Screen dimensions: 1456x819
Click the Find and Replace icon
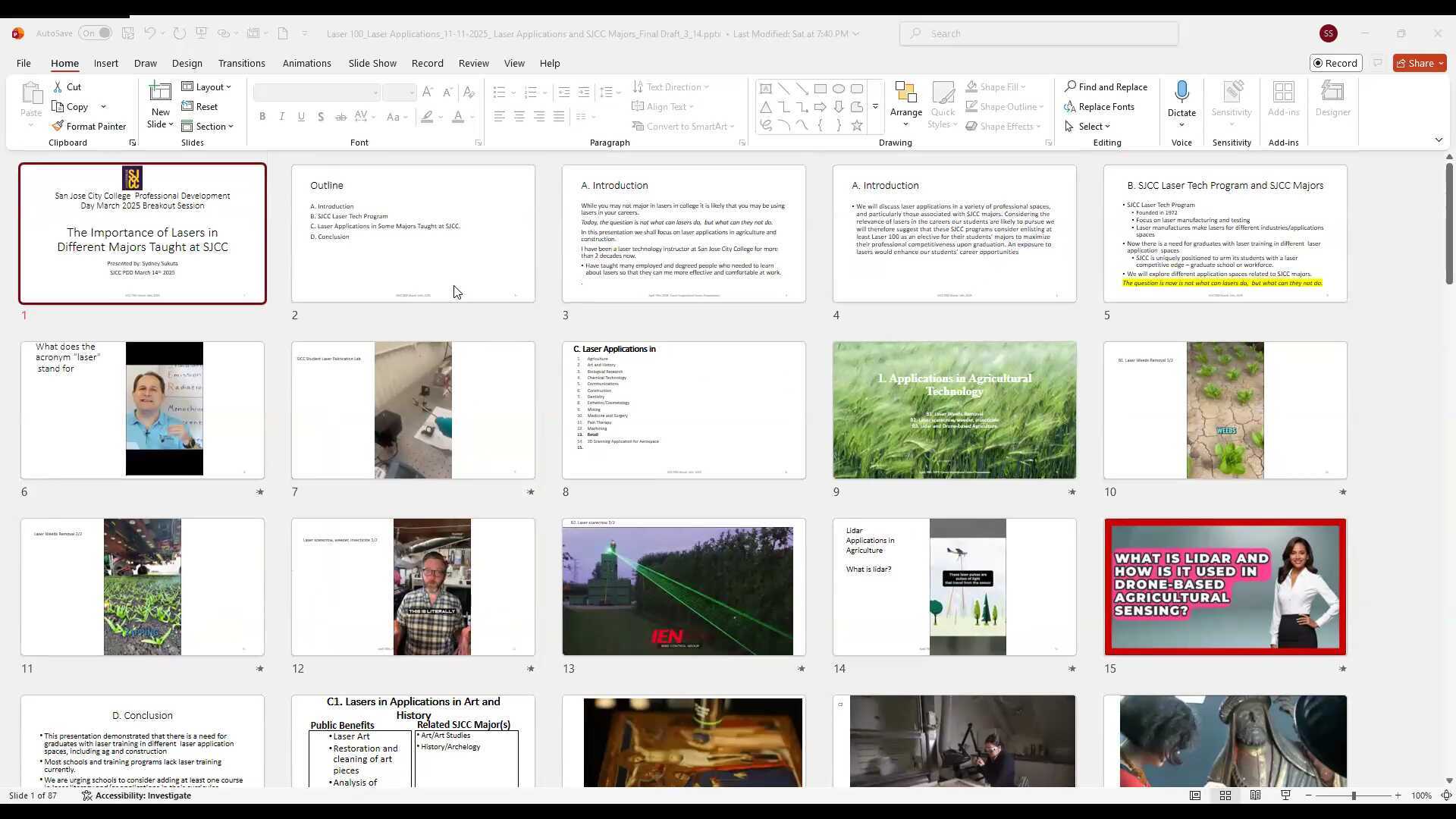coord(1070,86)
